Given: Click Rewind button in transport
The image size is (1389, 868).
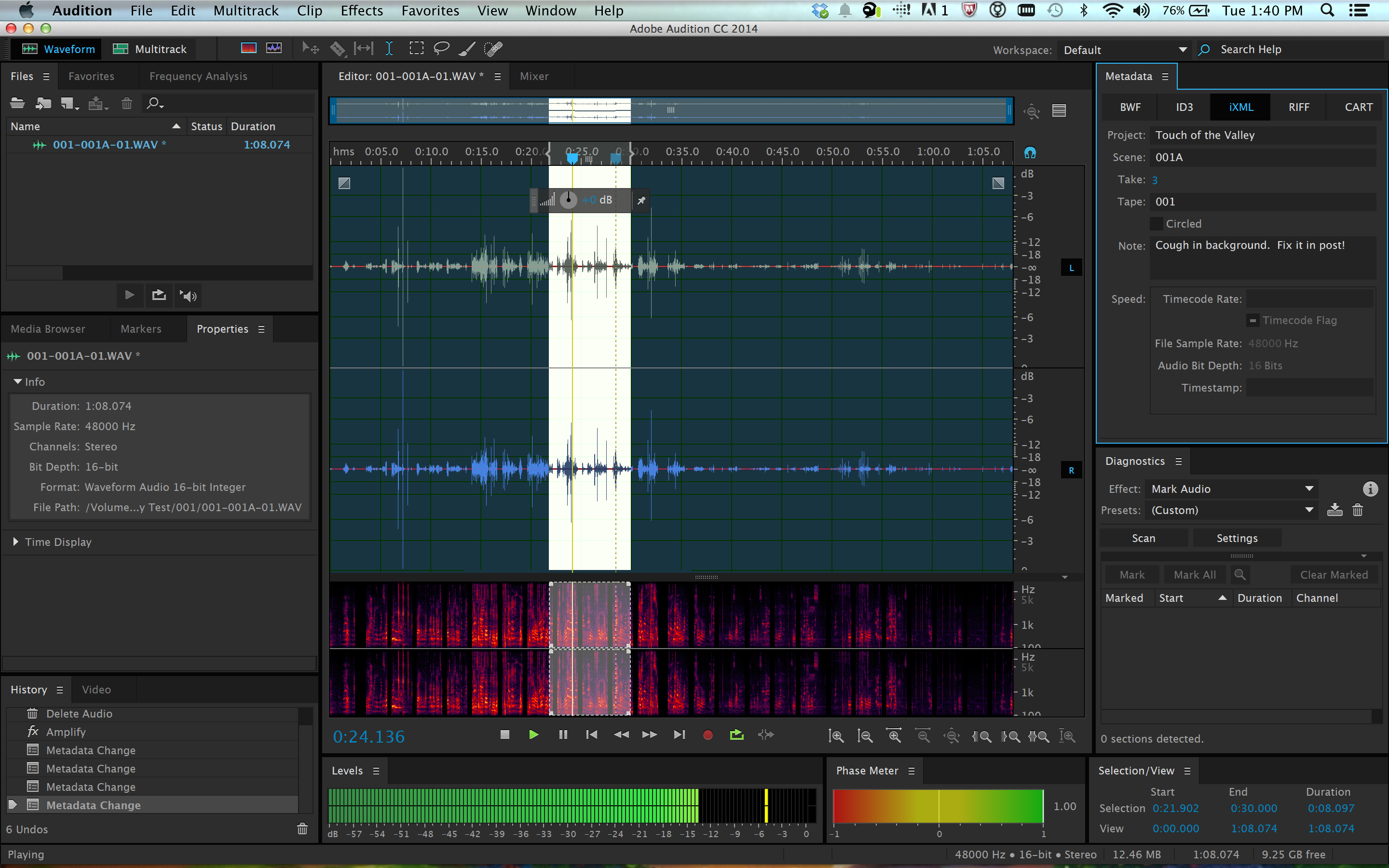Looking at the screenshot, I should (x=621, y=735).
